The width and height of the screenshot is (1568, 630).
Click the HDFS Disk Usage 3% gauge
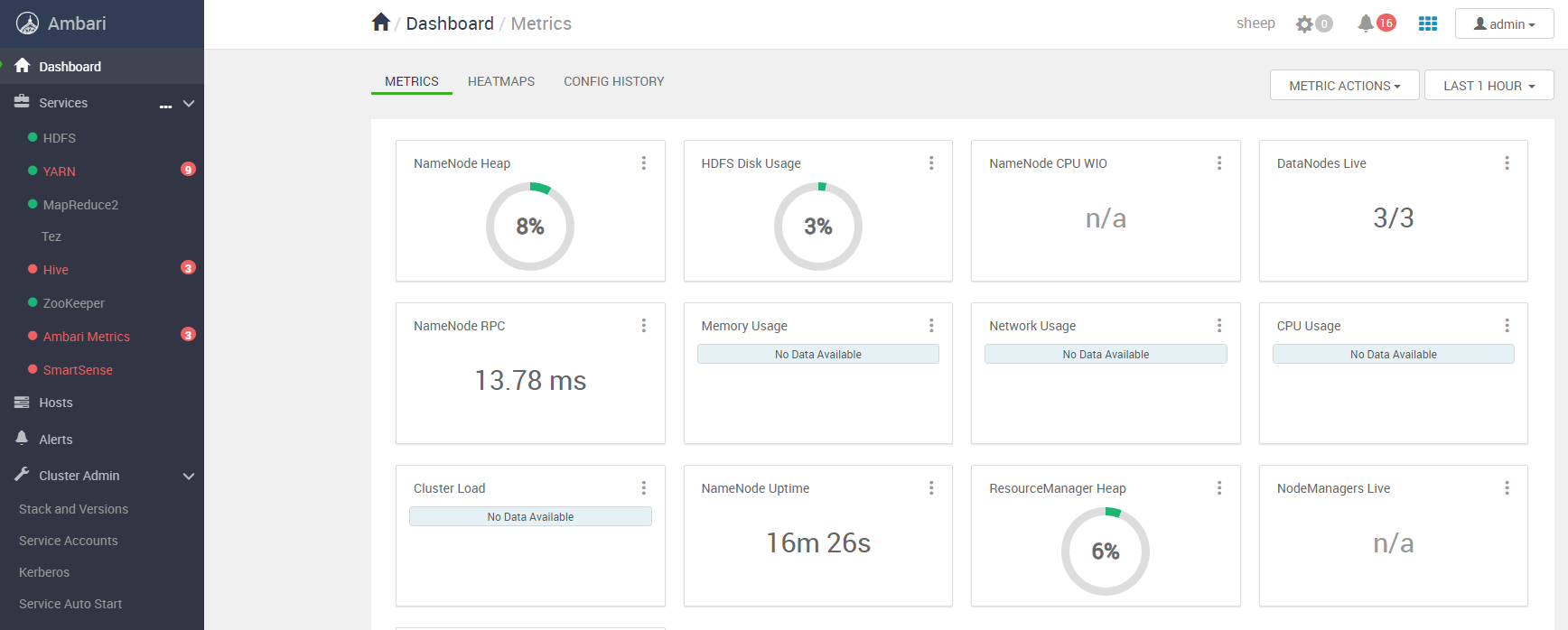[x=818, y=227]
